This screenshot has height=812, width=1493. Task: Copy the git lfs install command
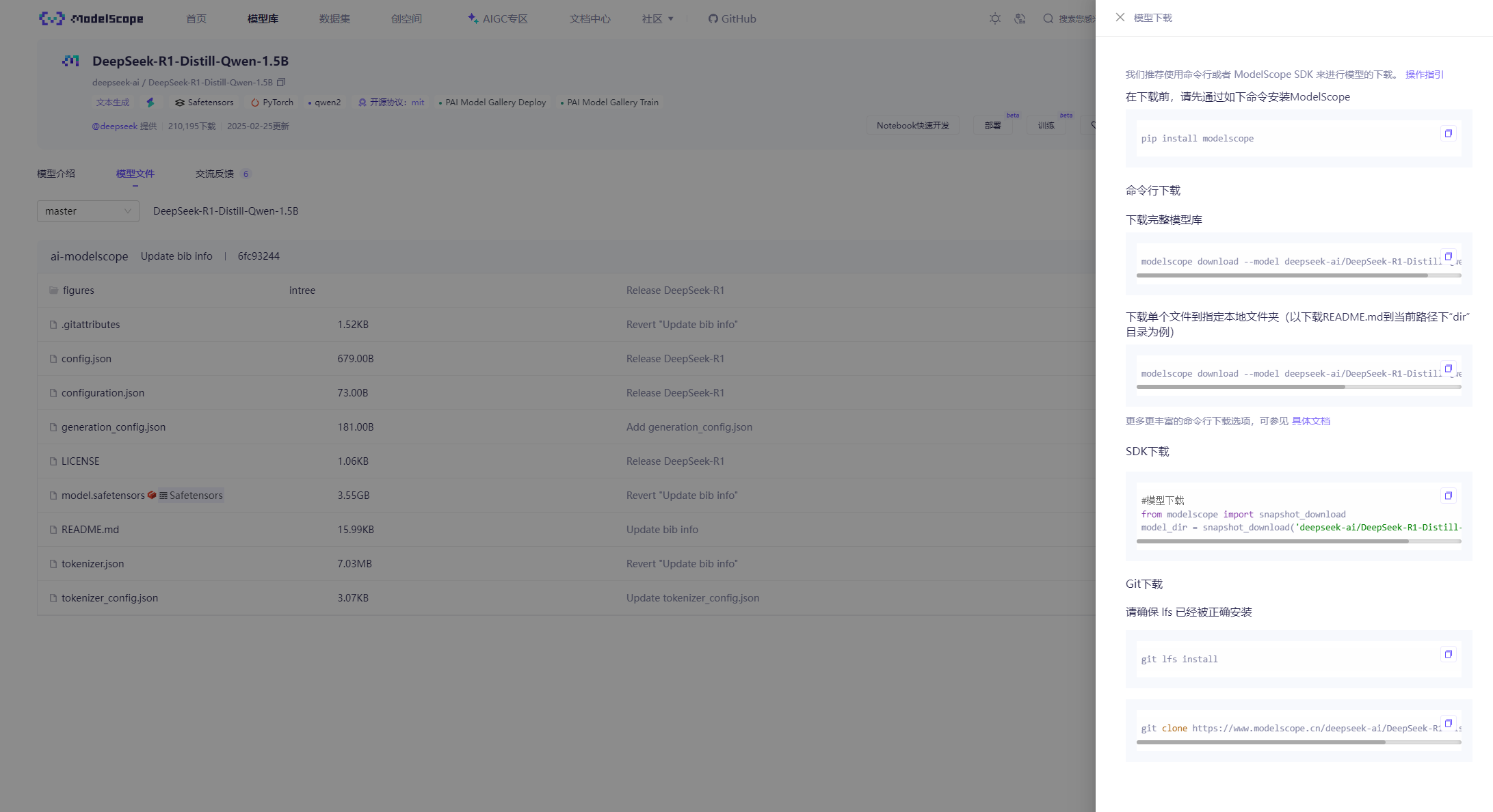(1447, 654)
